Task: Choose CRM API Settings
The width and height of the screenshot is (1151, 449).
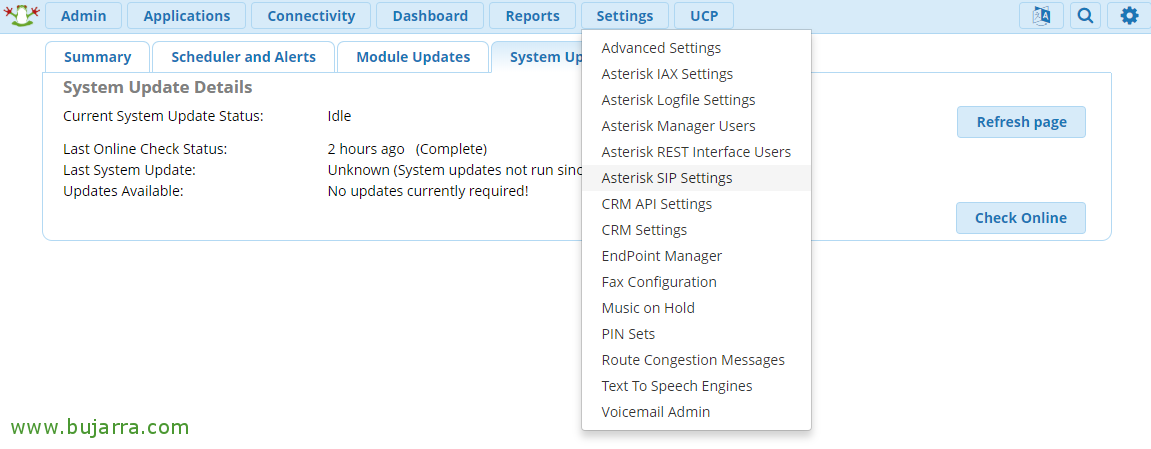Action: tap(696, 204)
